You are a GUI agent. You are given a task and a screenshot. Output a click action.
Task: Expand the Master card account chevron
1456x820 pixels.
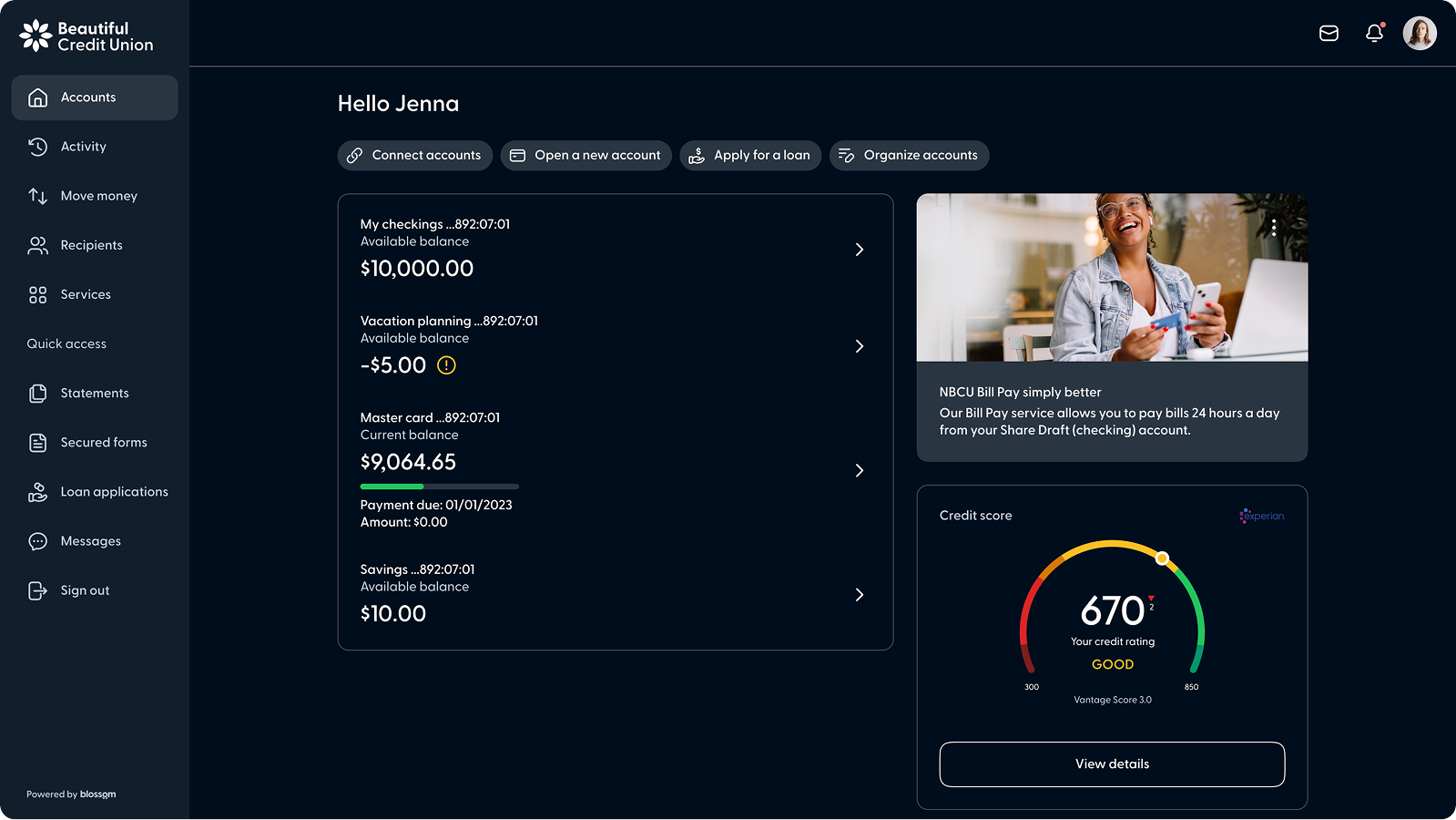[860, 470]
